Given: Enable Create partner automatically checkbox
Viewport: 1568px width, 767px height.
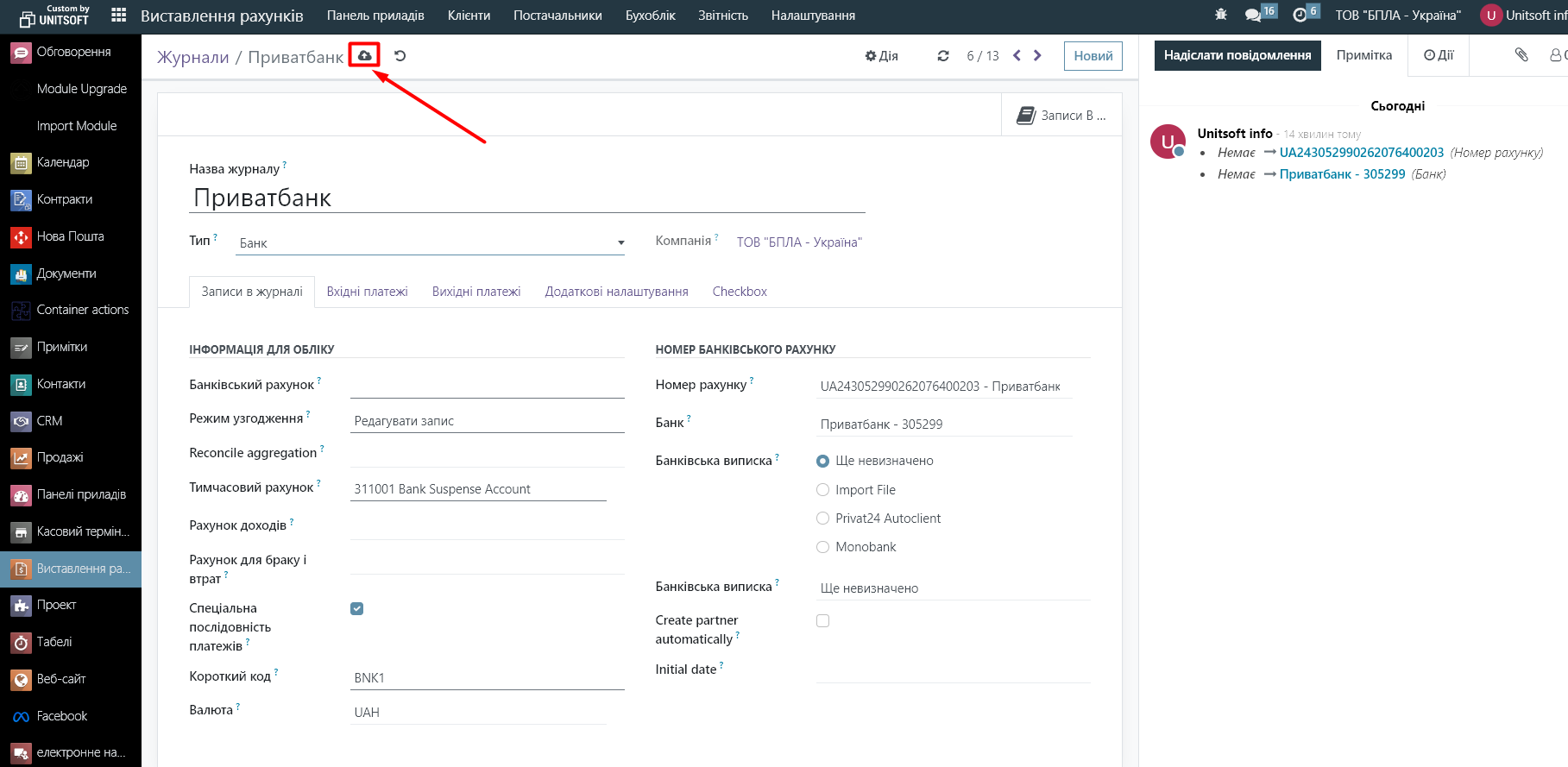Looking at the screenshot, I should click(822, 621).
